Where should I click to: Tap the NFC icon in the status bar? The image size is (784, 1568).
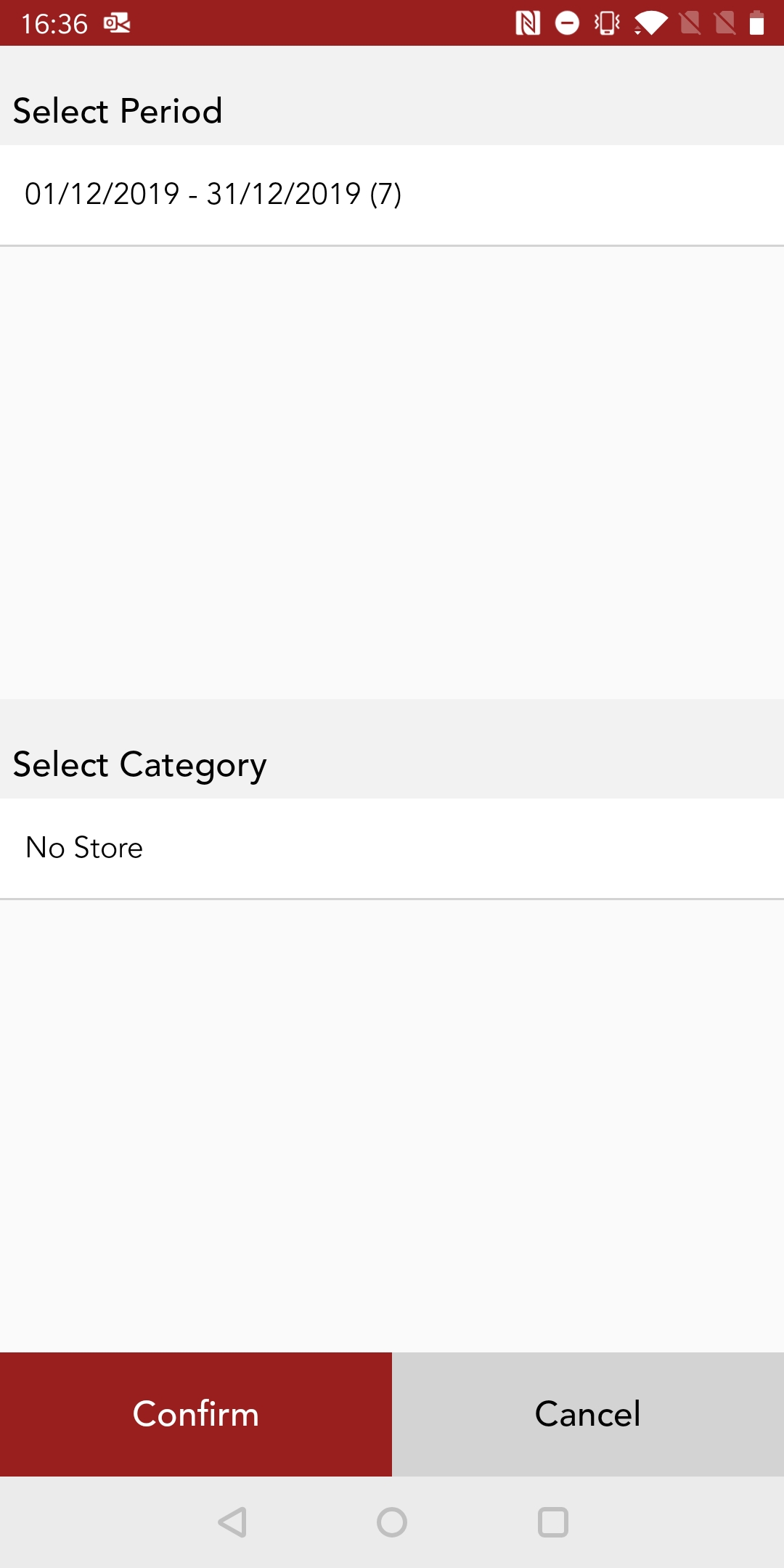529,23
